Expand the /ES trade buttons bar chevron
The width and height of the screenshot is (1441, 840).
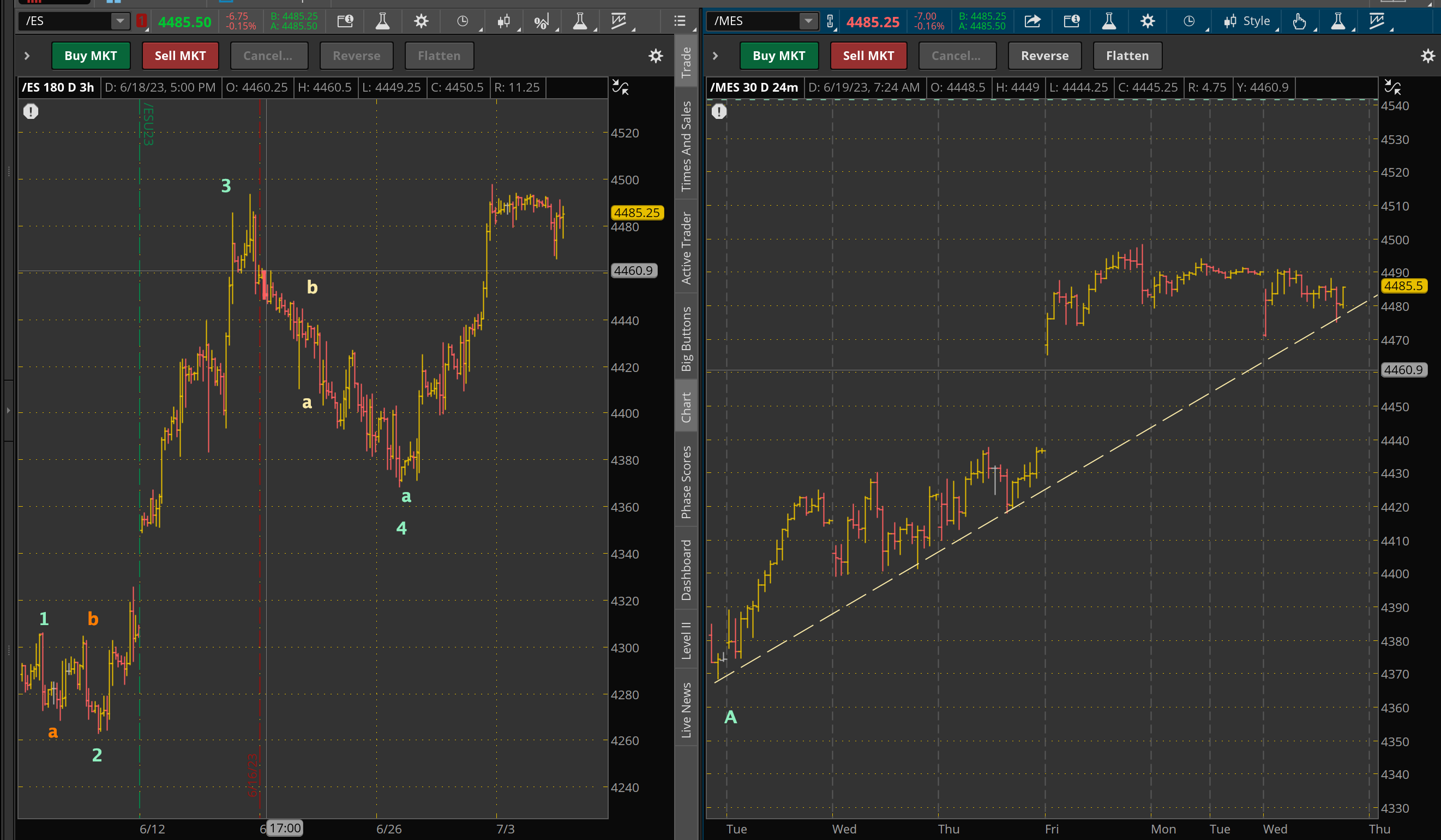[x=27, y=56]
